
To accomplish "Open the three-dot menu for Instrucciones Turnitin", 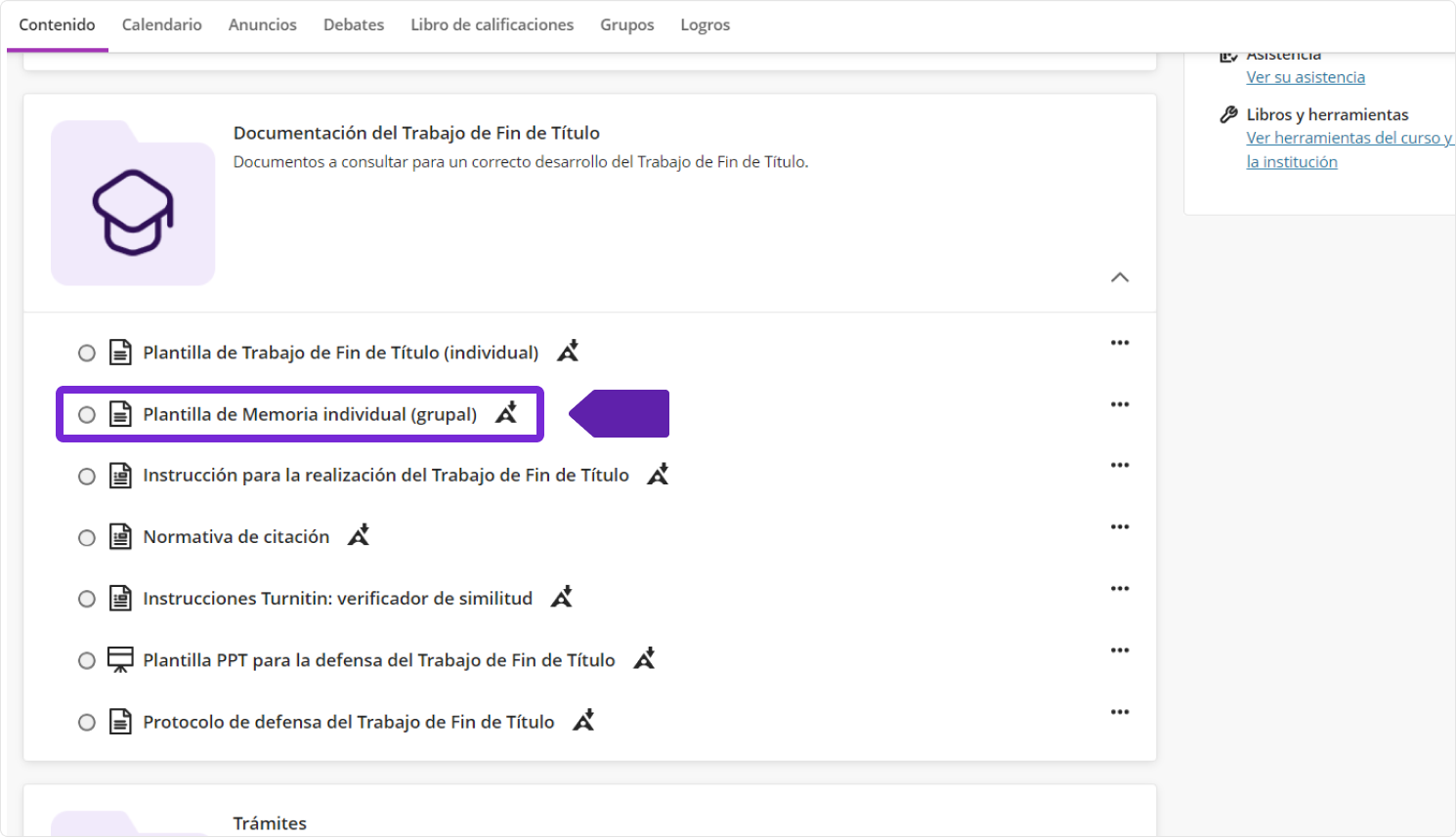I will click(1120, 588).
